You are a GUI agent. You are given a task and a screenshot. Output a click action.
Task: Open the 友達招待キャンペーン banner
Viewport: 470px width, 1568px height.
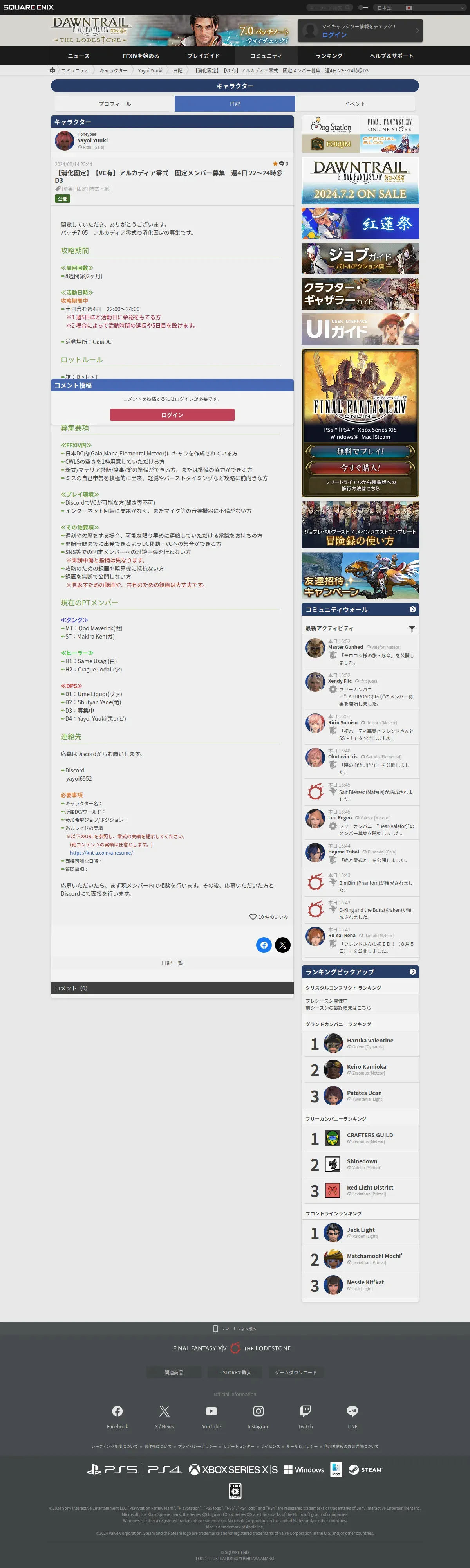(360, 575)
